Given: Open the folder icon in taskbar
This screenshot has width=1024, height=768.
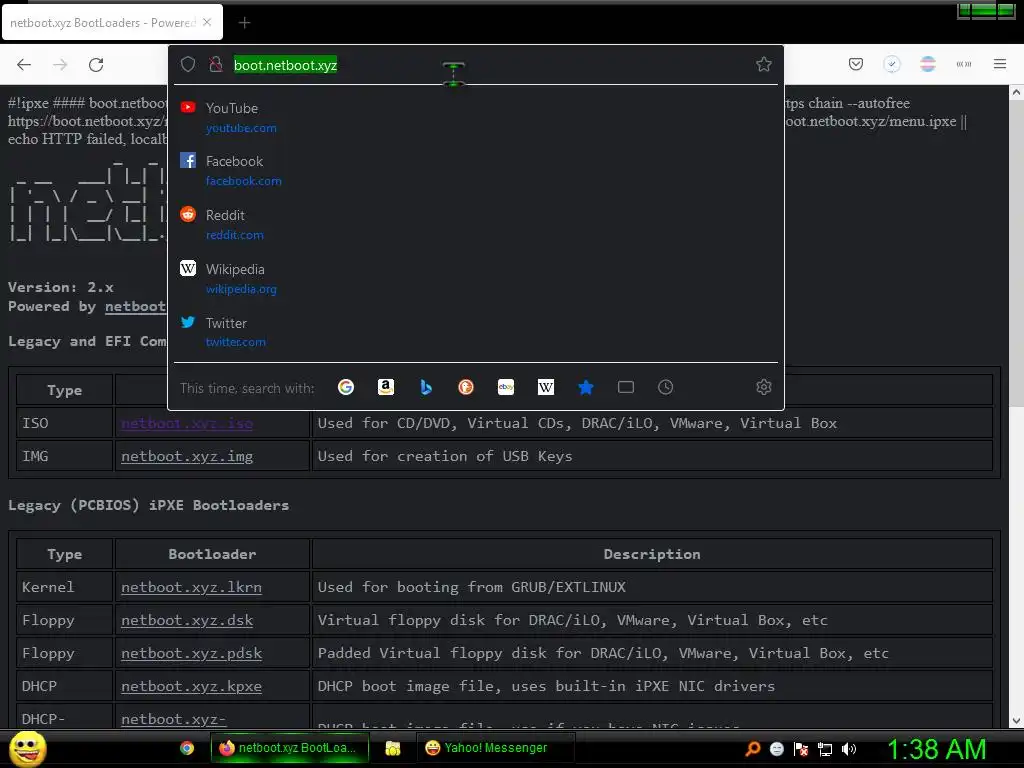Looking at the screenshot, I should point(392,748).
